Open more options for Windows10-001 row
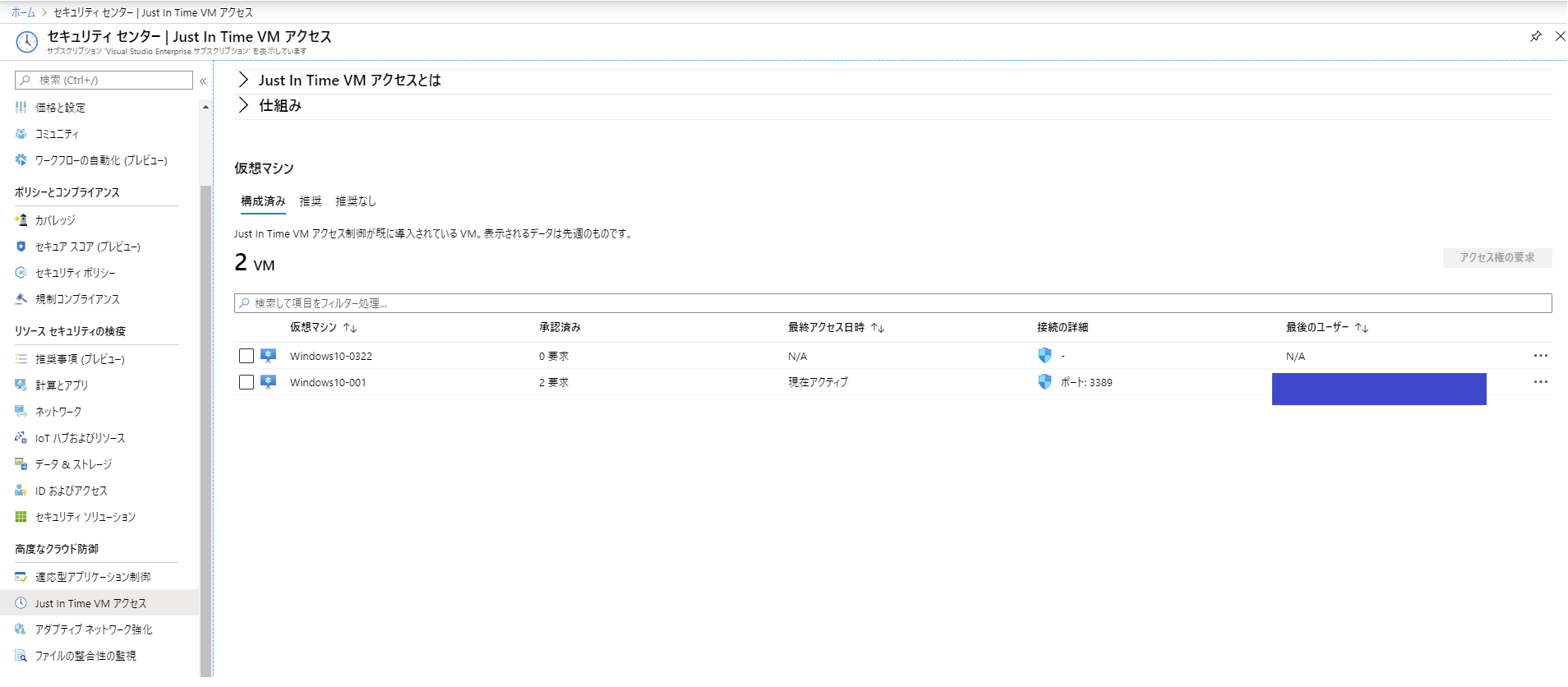Image resolution: width=1568 pixels, height=687 pixels. click(1540, 382)
